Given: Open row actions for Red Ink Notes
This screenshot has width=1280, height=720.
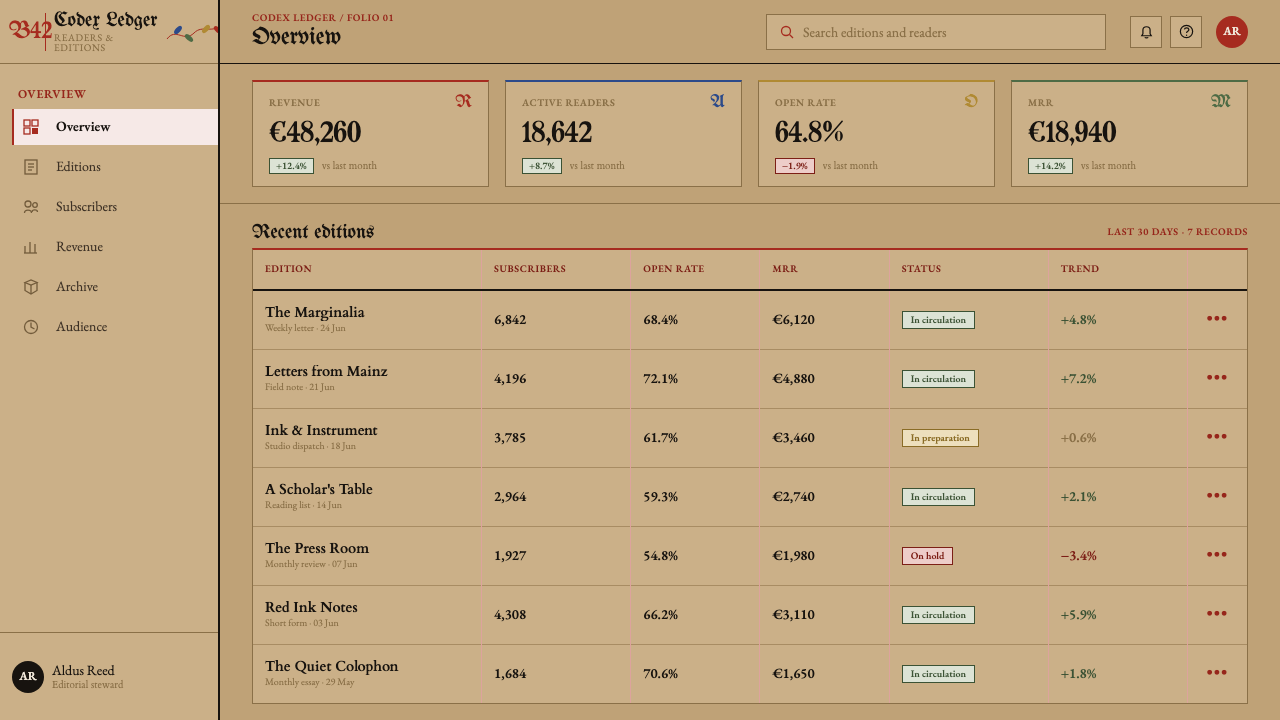Looking at the screenshot, I should (x=1216, y=614).
